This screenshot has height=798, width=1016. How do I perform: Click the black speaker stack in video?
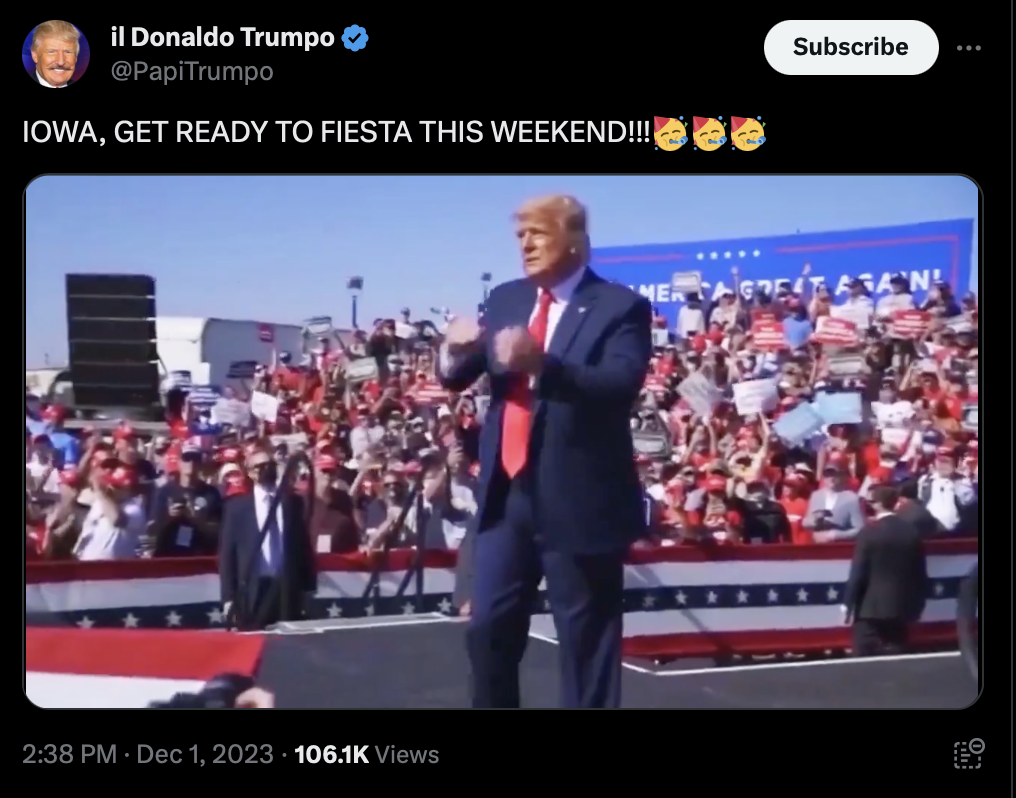[x=113, y=340]
